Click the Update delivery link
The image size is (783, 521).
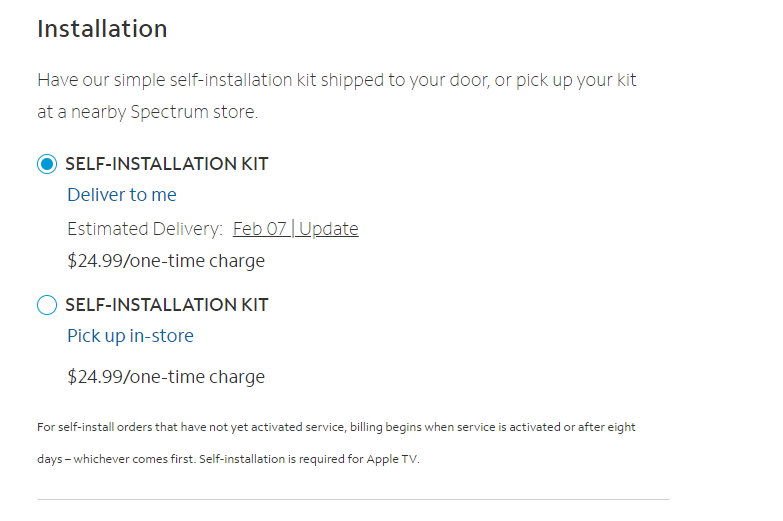328,229
